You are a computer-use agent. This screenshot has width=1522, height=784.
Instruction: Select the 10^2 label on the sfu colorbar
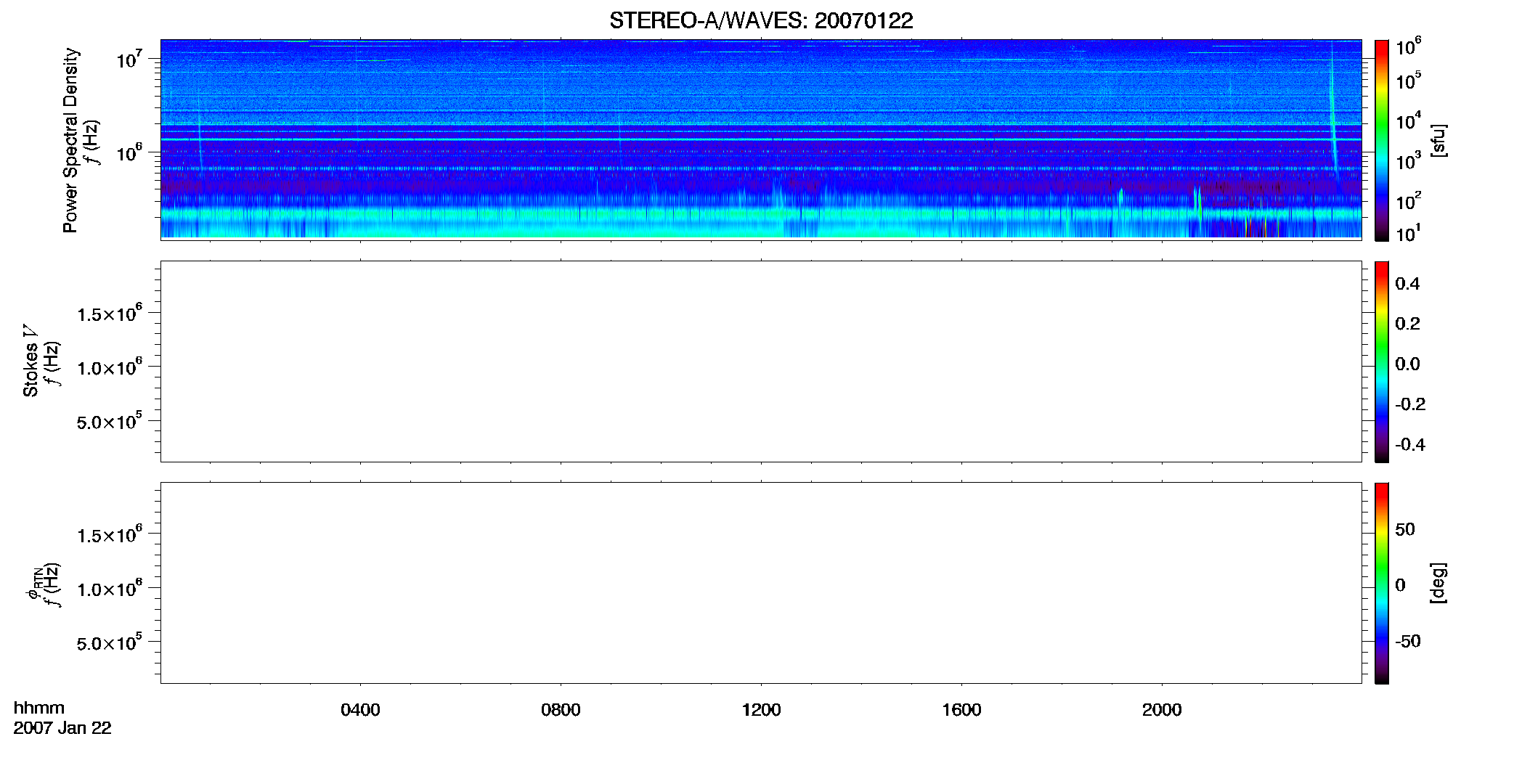(x=1408, y=200)
